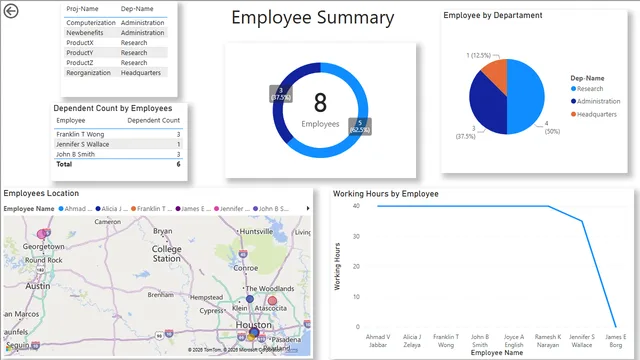Viewport: 640px width, 360px height.
Task: Select the Franklin T legend entry on the map
Action: click(151, 209)
